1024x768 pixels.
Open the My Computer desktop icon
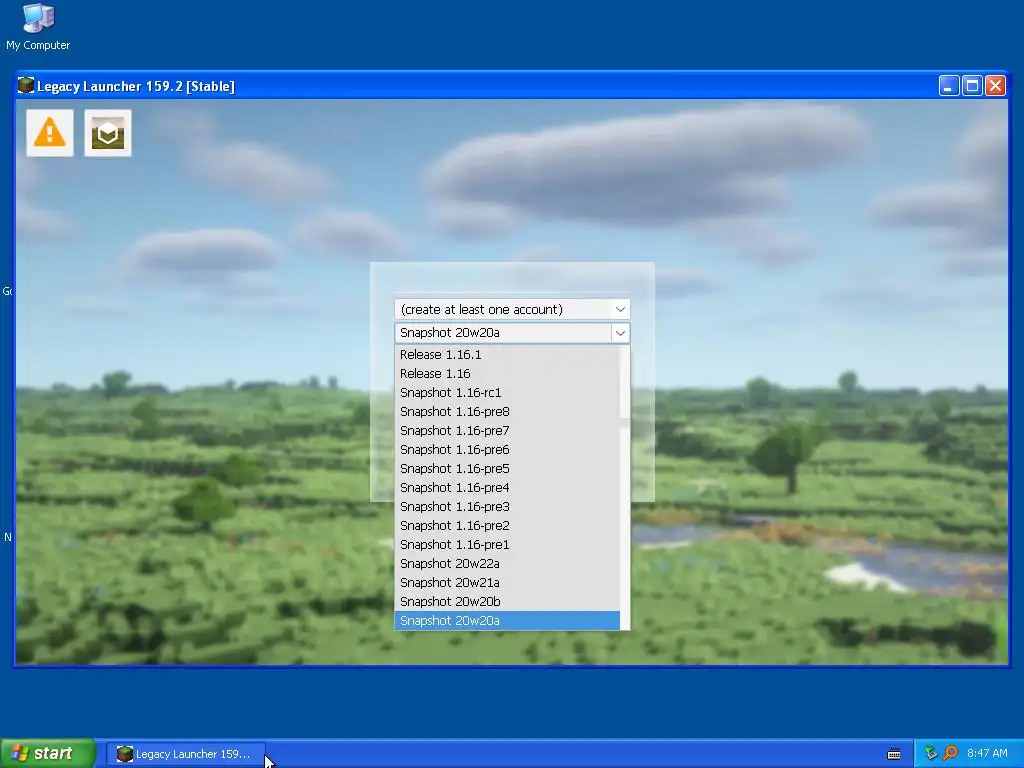38,27
